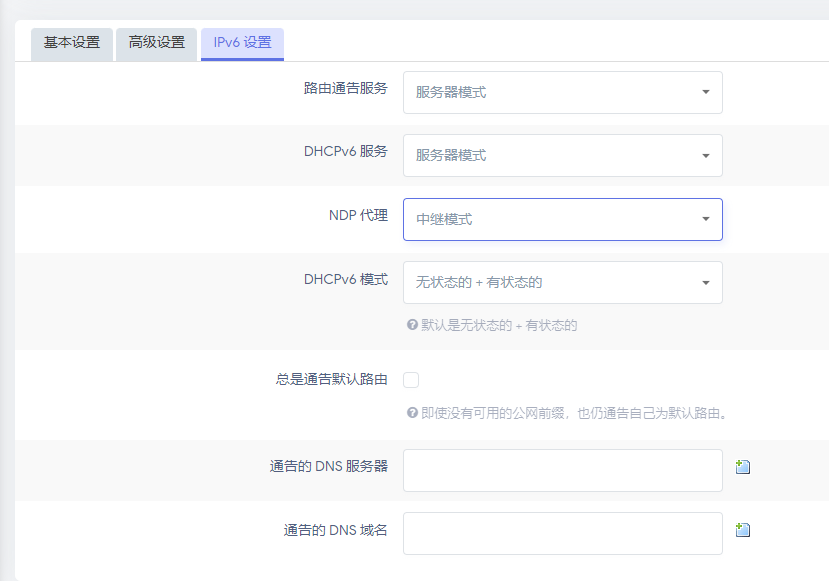Open the NDP 代理 mode dropdown

pos(562,219)
